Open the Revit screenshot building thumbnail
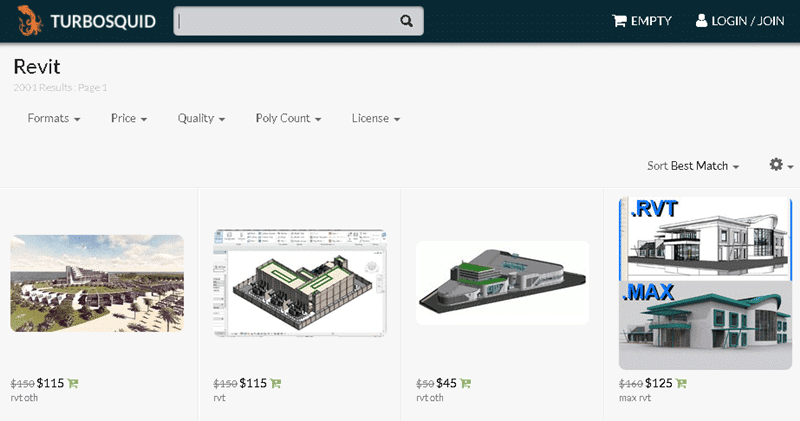This screenshot has width=800, height=421. click(x=300, y=279)
